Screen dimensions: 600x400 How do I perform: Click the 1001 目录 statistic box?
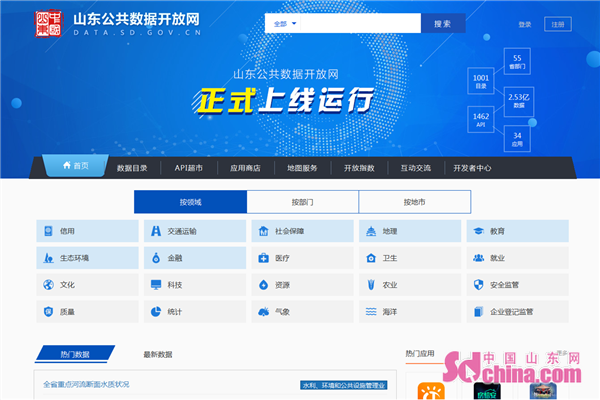coord(481,81)
